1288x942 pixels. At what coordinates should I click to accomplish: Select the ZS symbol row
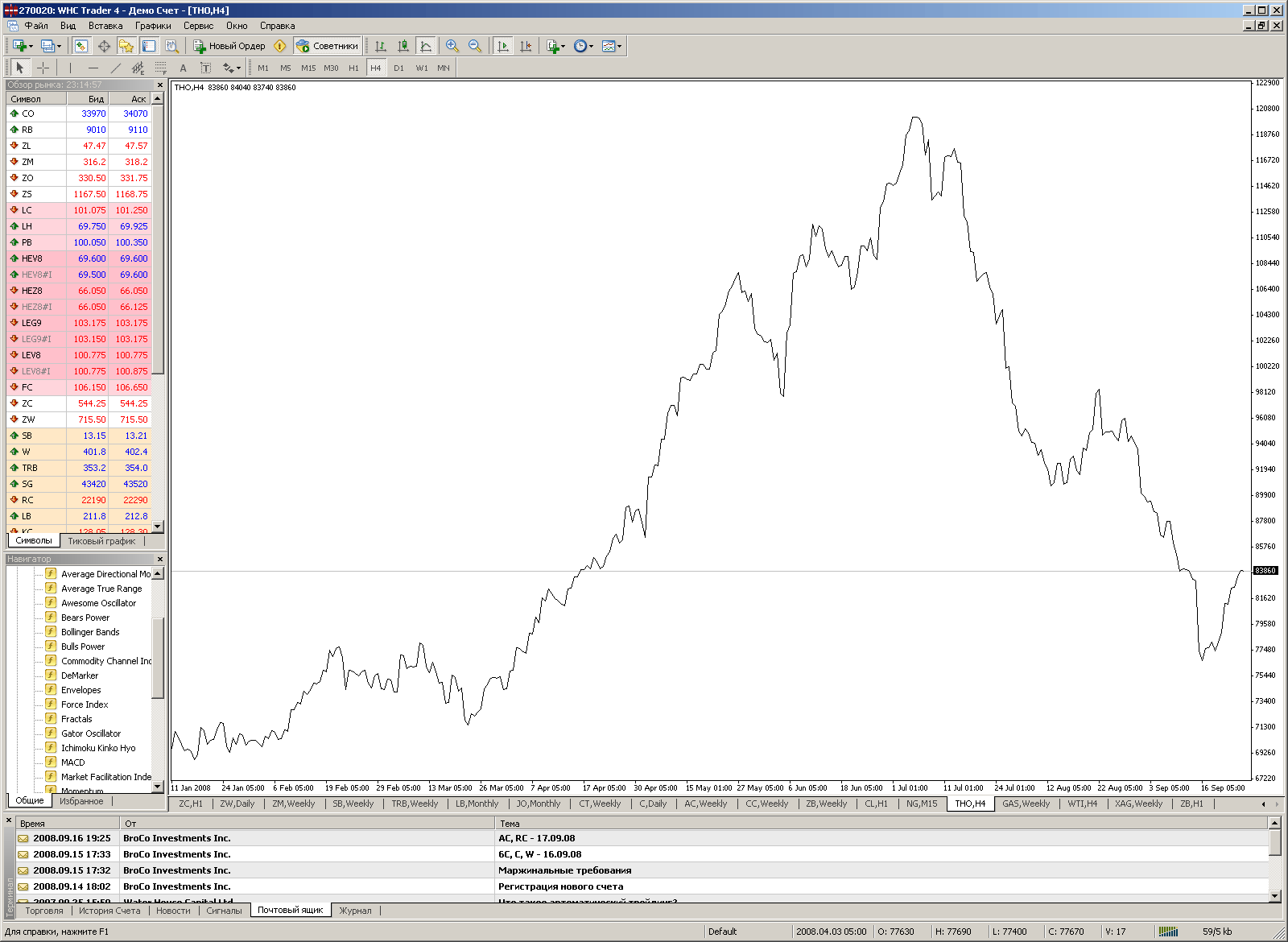[x=79, y=194]
